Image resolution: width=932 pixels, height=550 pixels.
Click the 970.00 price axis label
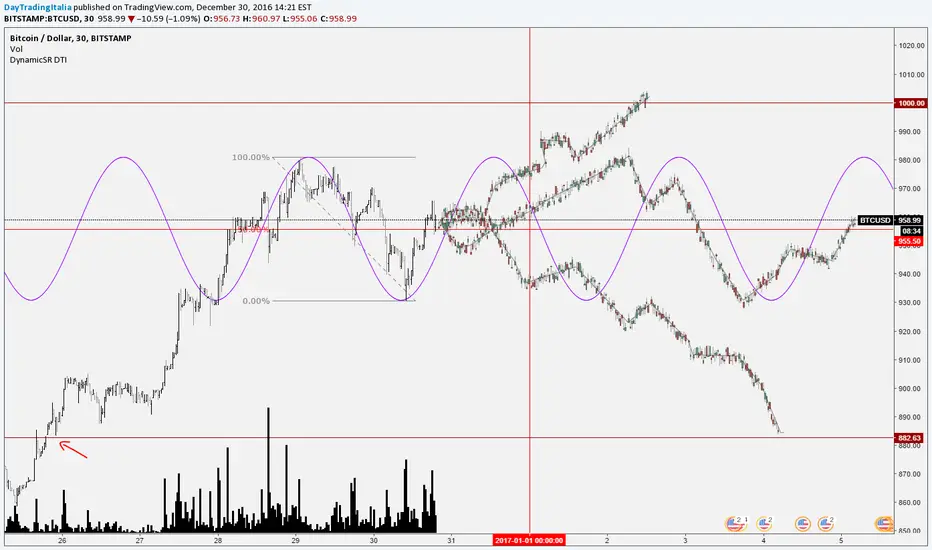tap(912, 188)
